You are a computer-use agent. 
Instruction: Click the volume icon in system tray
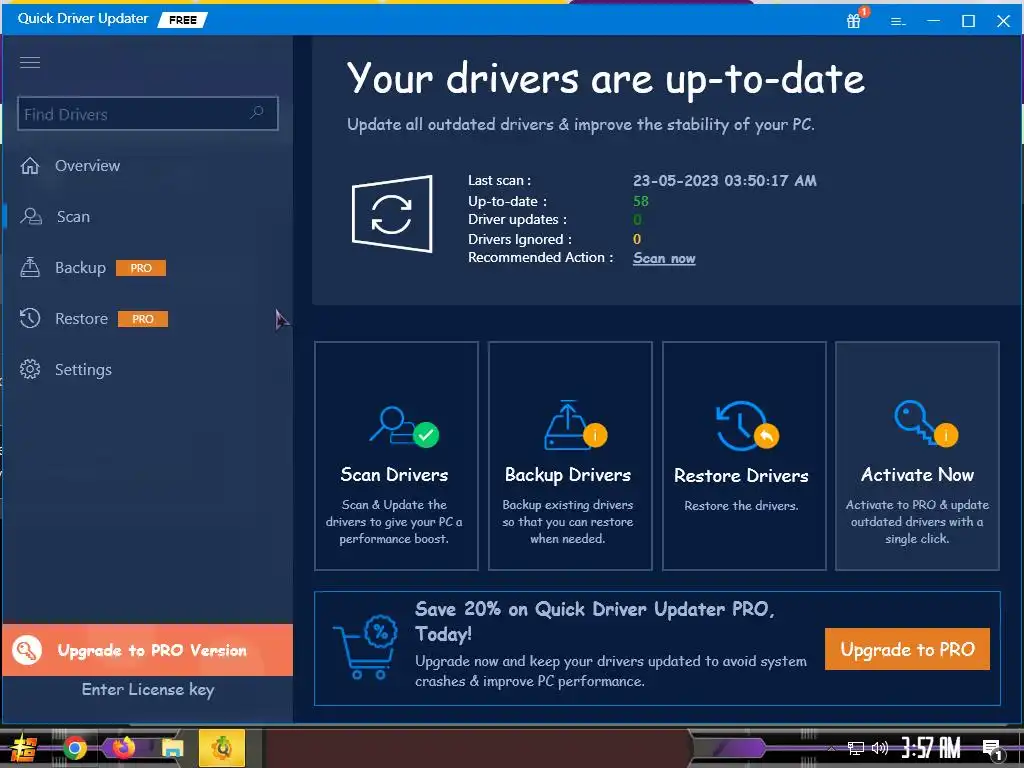tap(880, 748)
